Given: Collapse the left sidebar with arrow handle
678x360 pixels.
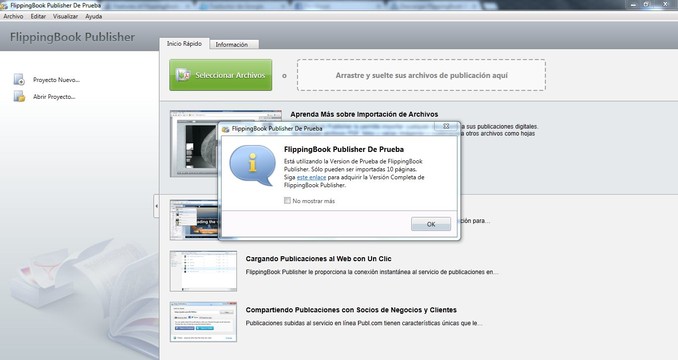Looking at the screenshot, I should point(157,206).
